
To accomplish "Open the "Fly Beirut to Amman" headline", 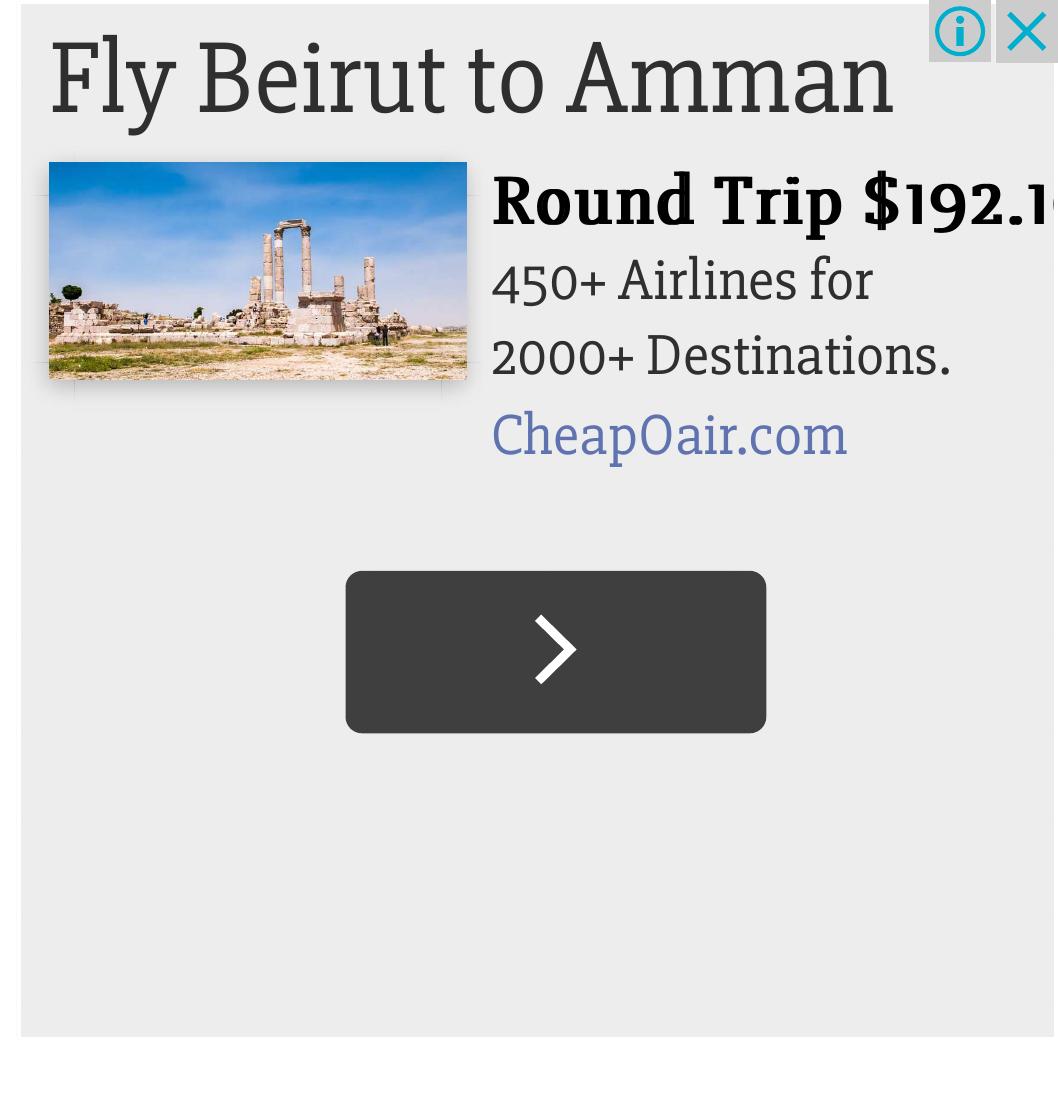I will [470, 79].
